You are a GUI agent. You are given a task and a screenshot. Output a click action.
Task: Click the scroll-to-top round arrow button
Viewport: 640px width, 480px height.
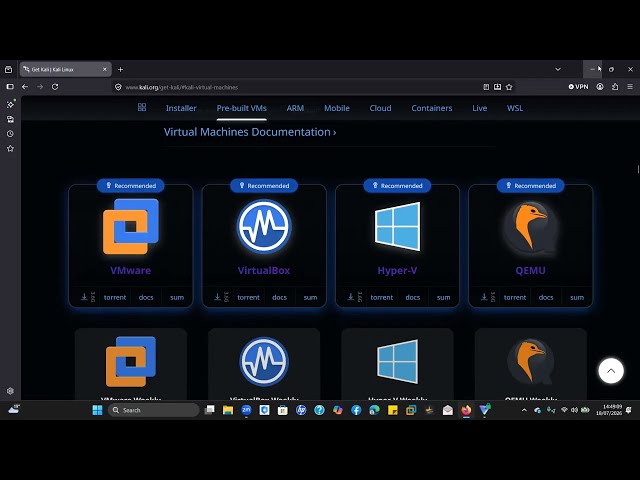coord(611,371)
